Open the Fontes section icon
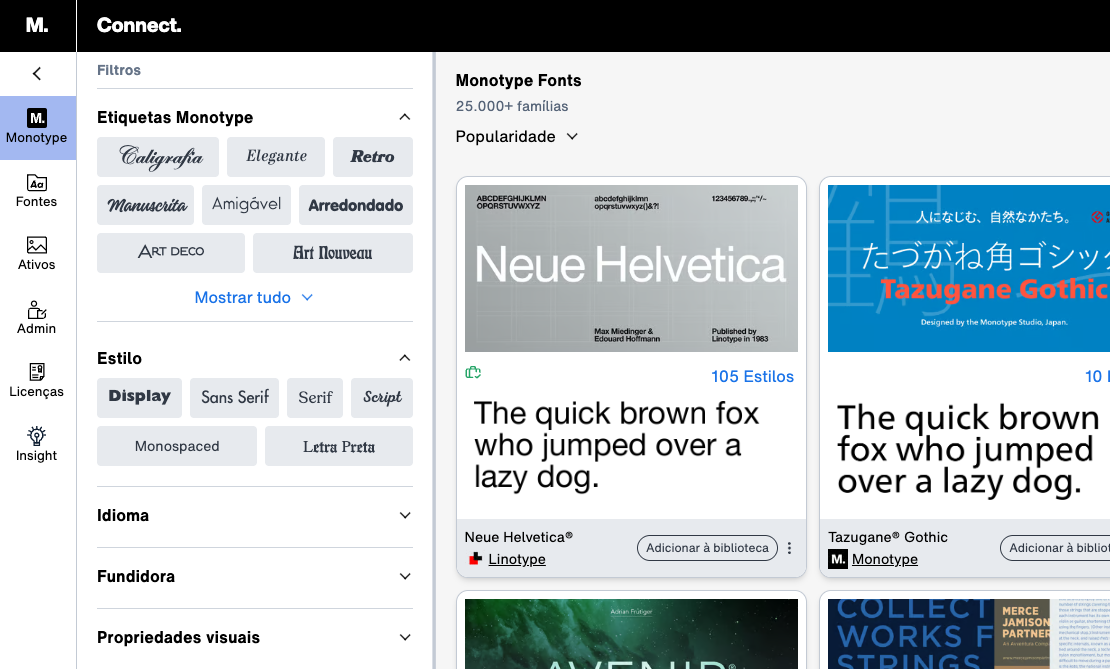The width and height of the screenshot is (1110, 669). [x=37, y=183]
